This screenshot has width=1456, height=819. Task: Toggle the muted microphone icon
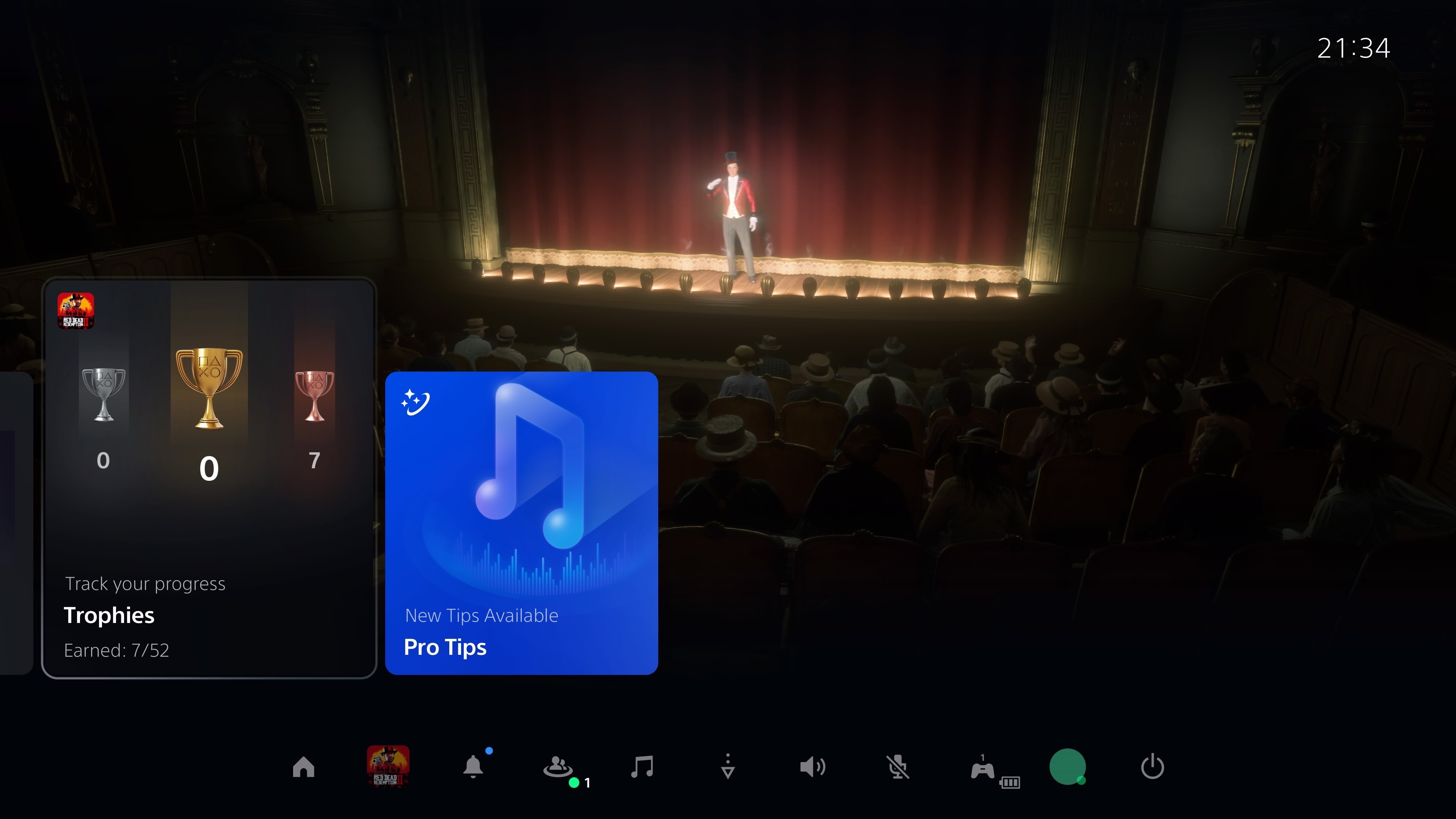coord(897,767)
